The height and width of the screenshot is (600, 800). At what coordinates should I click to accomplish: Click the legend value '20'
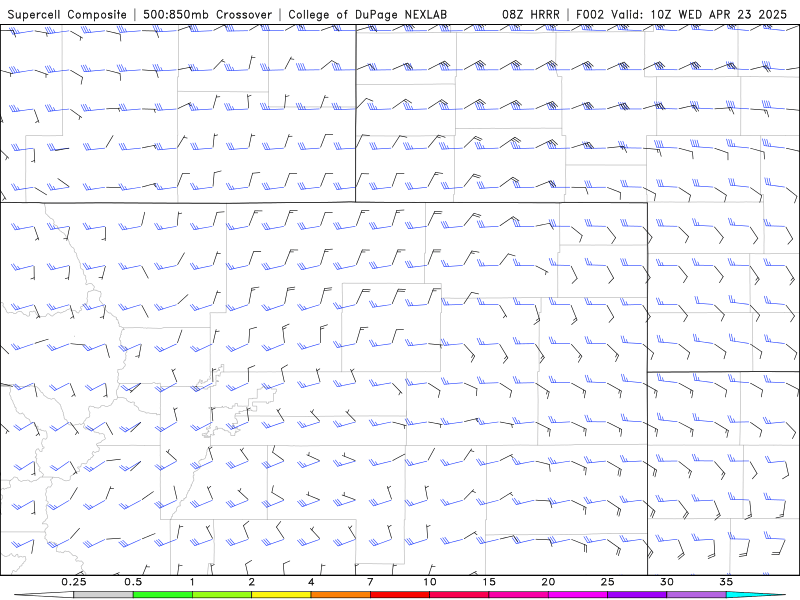tap(548, 582)
